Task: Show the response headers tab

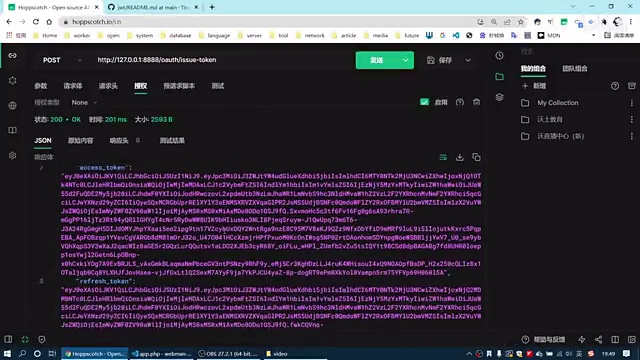Action: pyautogui.click(x=124, y=140)
